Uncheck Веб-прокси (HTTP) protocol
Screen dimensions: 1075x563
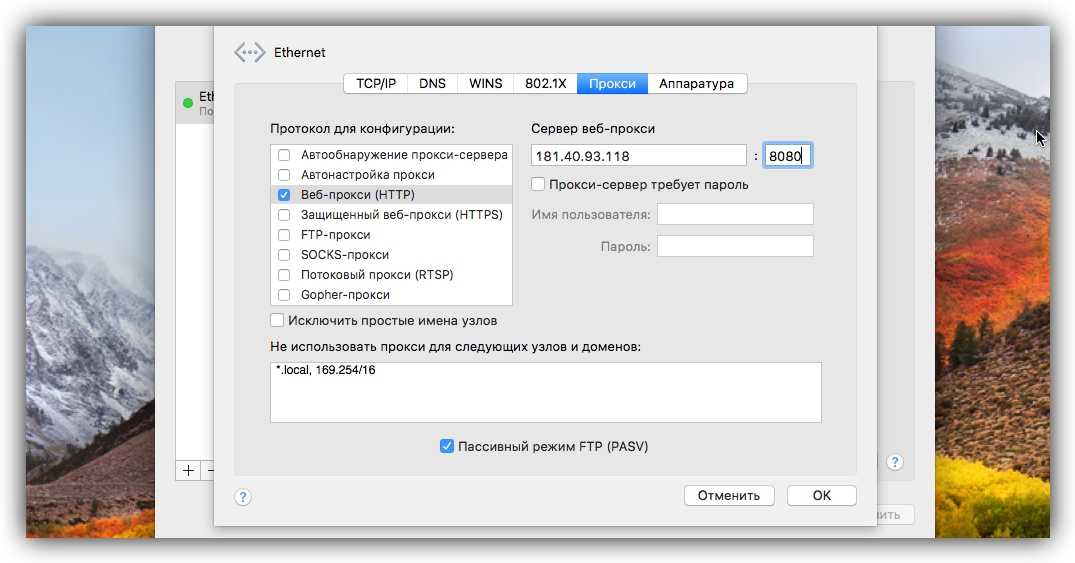(284, 195)
